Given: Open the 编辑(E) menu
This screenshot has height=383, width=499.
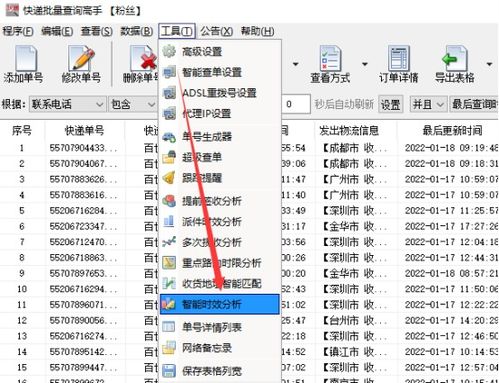Looking at the screenshot, I should 57,31.
